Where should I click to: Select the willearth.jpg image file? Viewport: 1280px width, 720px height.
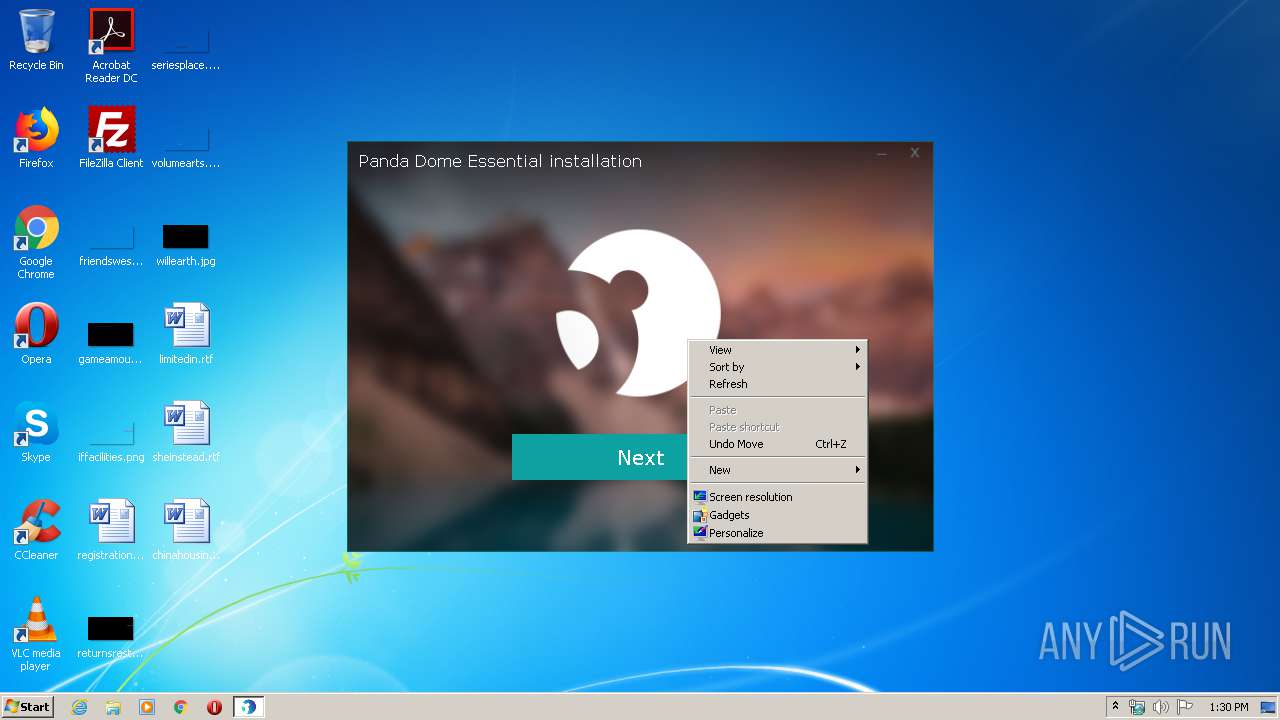tap(186, 245)
